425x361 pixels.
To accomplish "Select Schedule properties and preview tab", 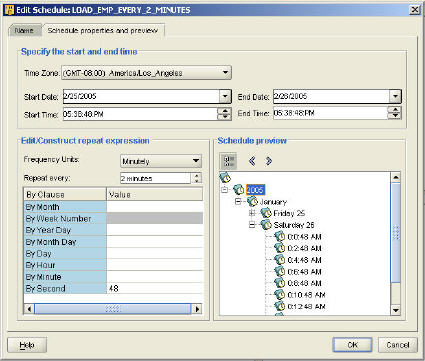I will (103, 30).
